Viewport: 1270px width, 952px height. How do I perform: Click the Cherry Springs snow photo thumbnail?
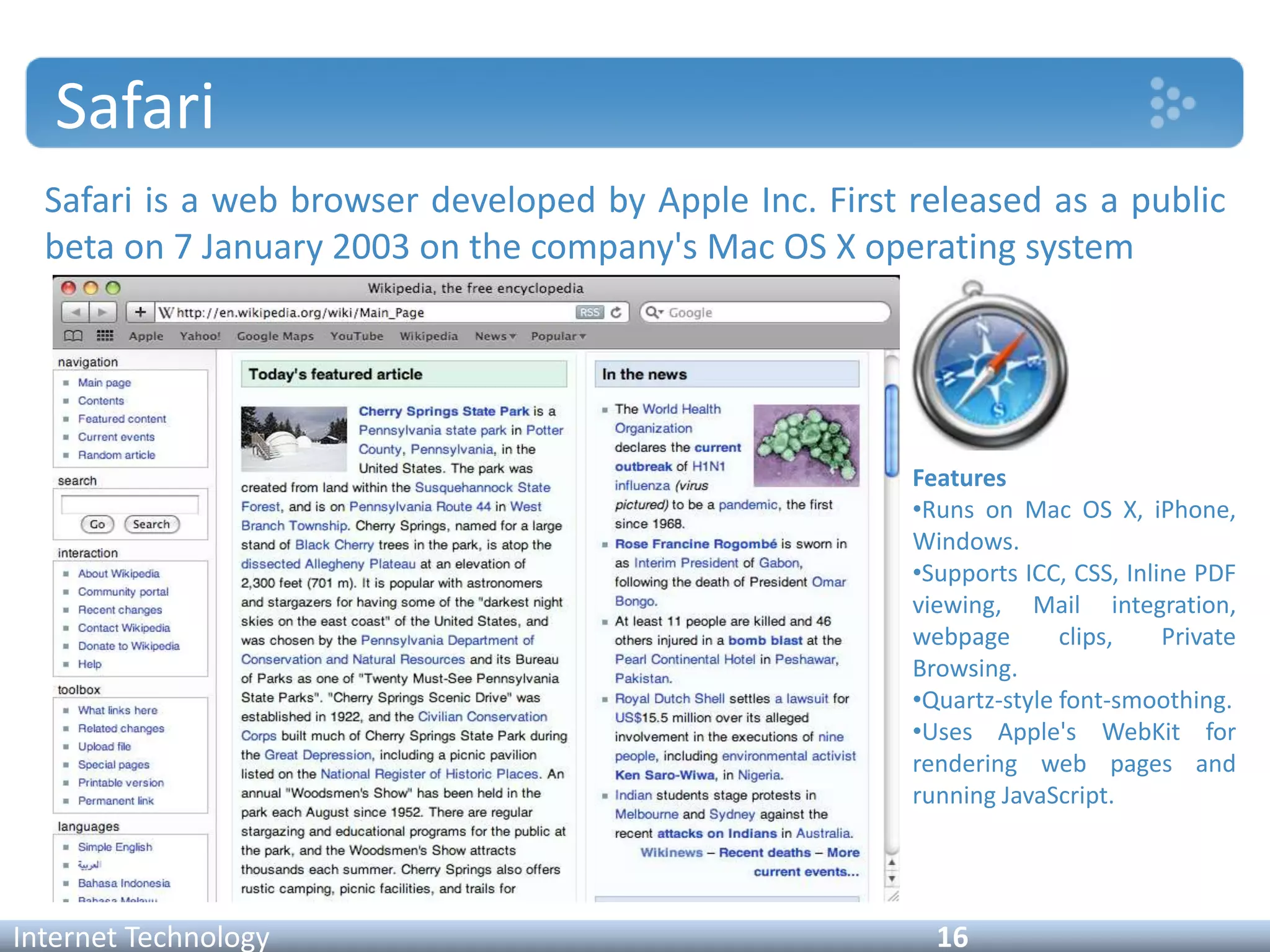(x=293, y=439)
